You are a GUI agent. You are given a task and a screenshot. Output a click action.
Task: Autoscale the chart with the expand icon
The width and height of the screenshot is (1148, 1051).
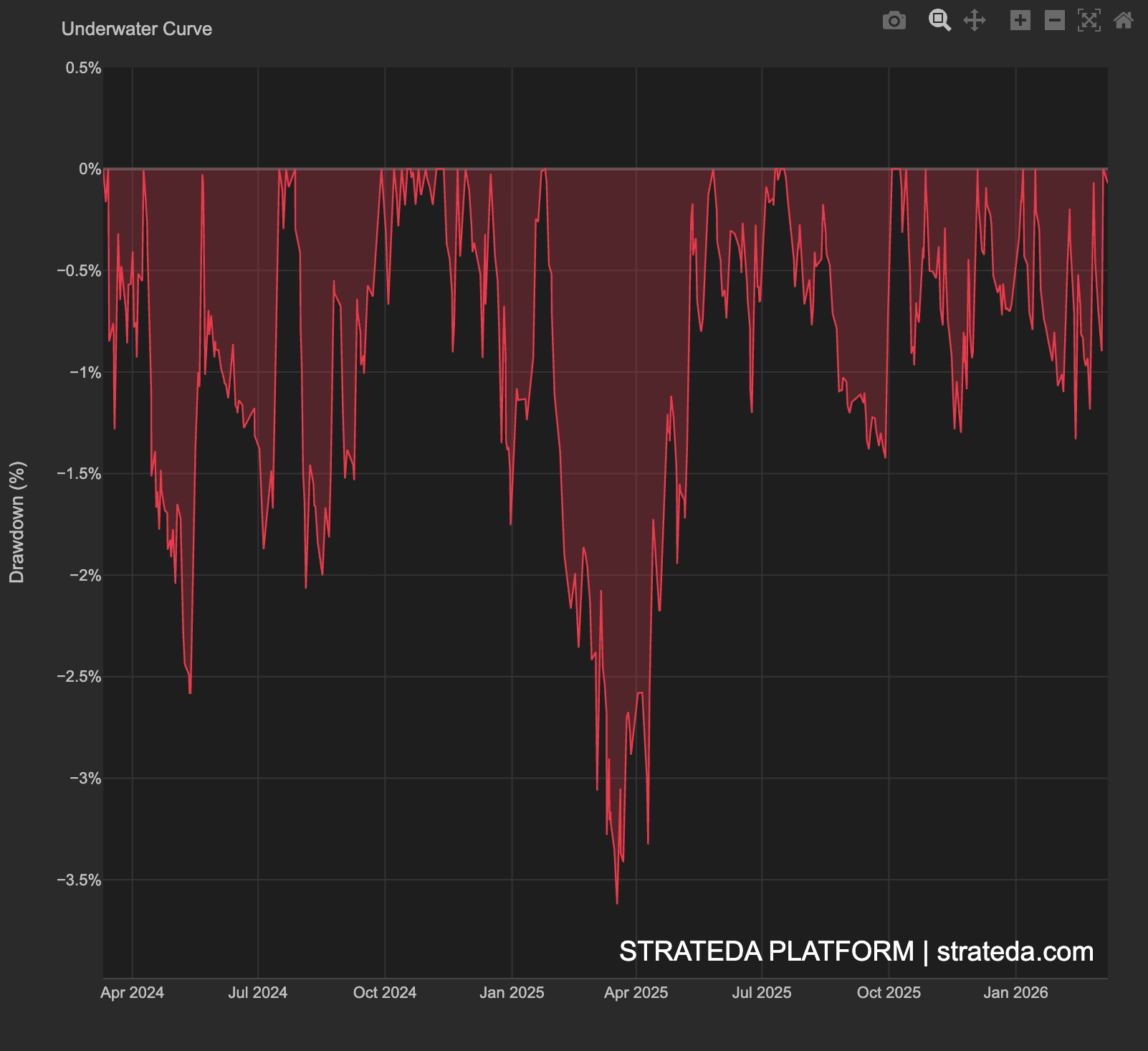click(1088, 21)
